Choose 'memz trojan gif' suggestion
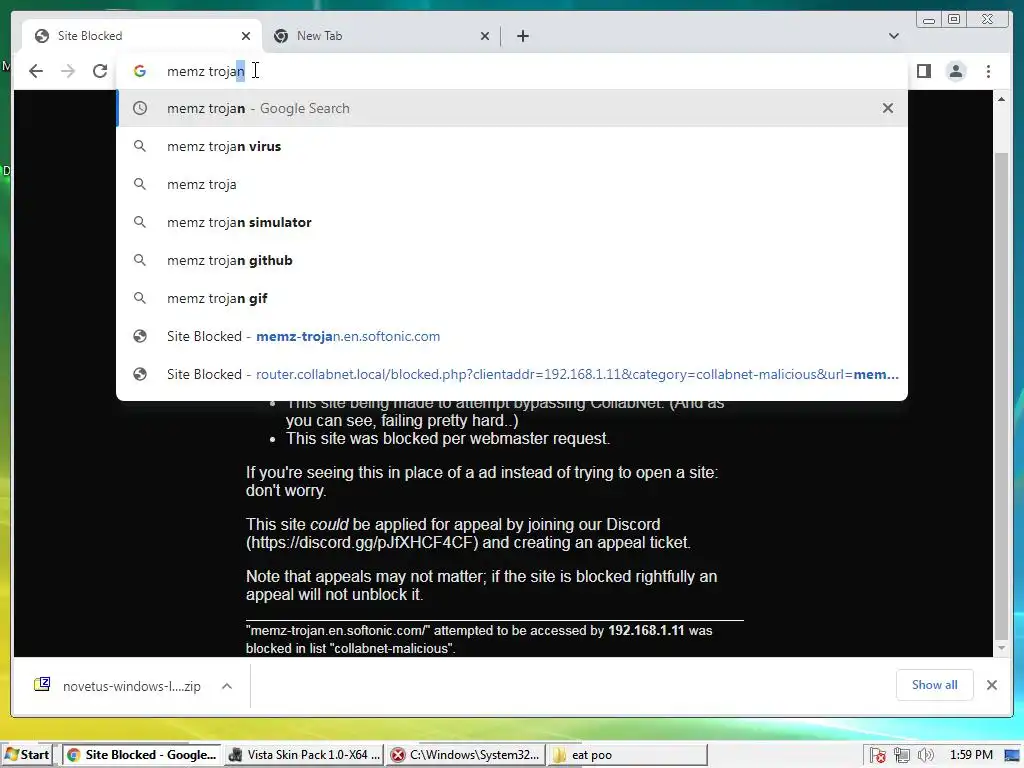Screen dimensions: 1024x768 (x=512, y=298)
